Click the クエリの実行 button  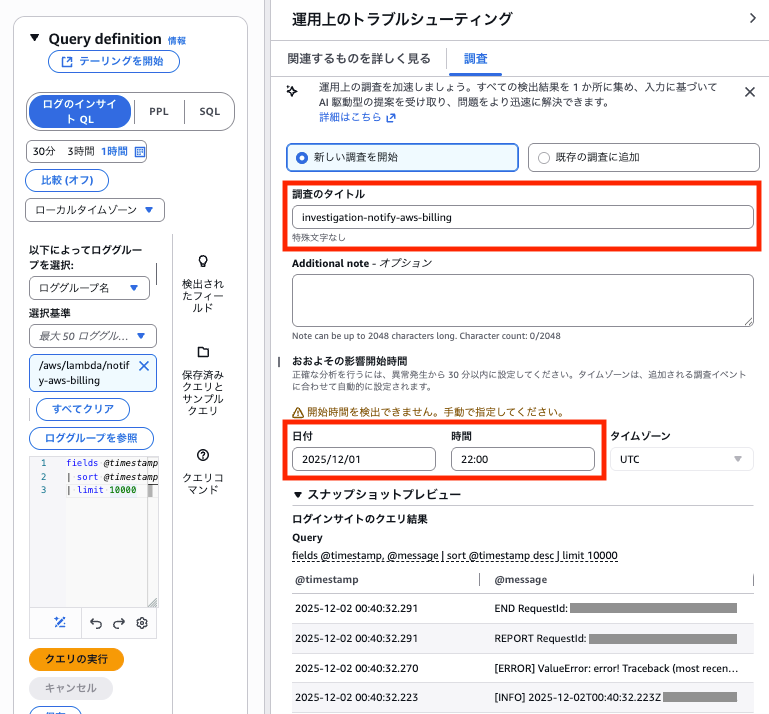[77, 659]
